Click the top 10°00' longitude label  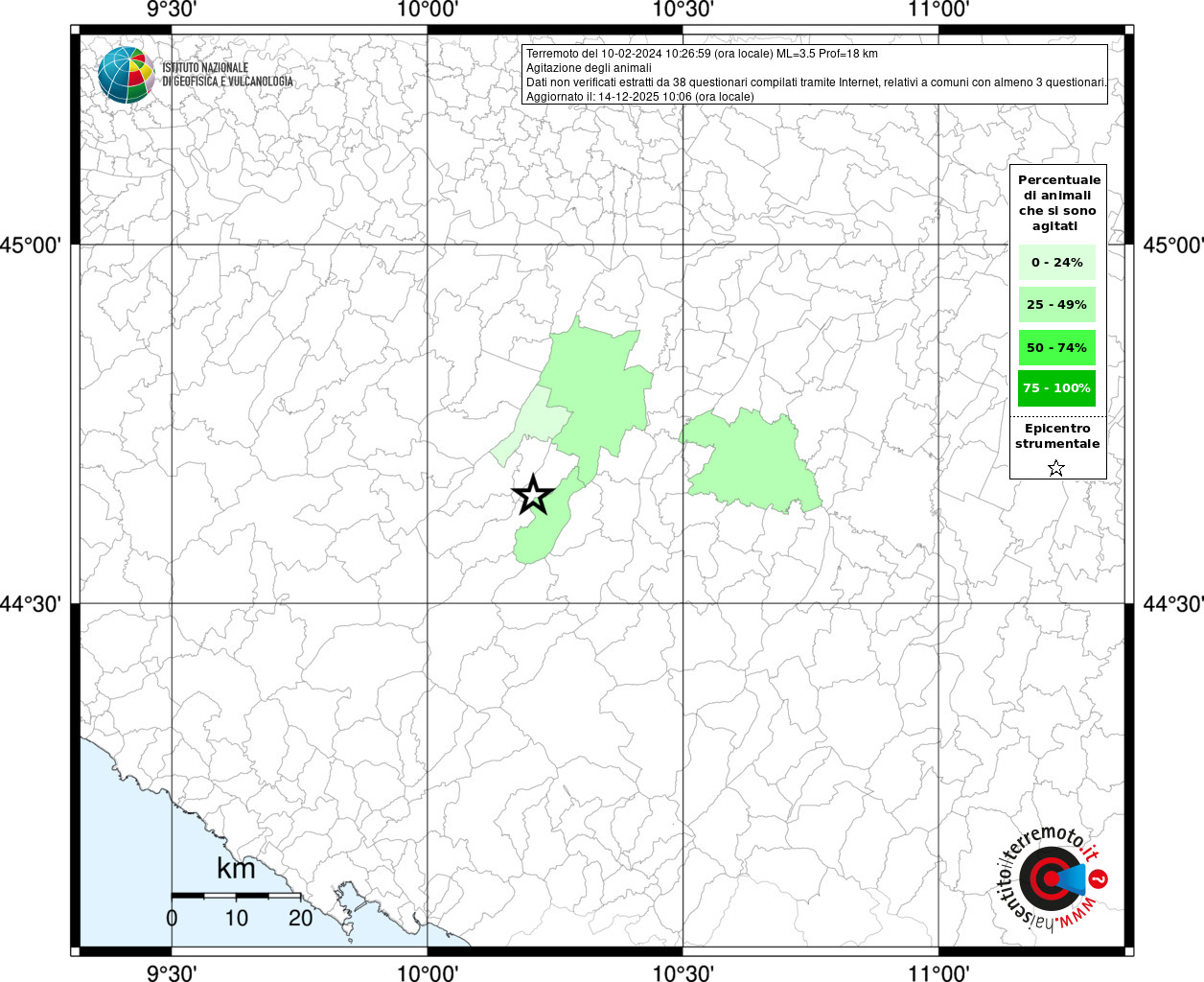[x=427, y=10]
